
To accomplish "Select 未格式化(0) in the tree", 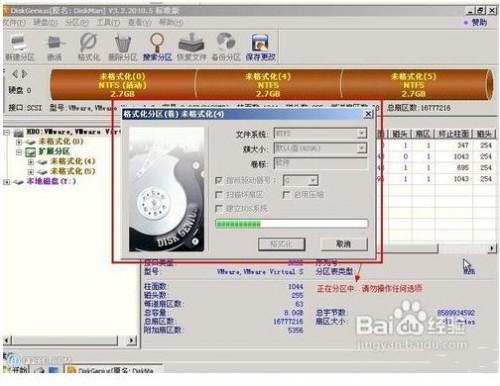I will 61,141.
